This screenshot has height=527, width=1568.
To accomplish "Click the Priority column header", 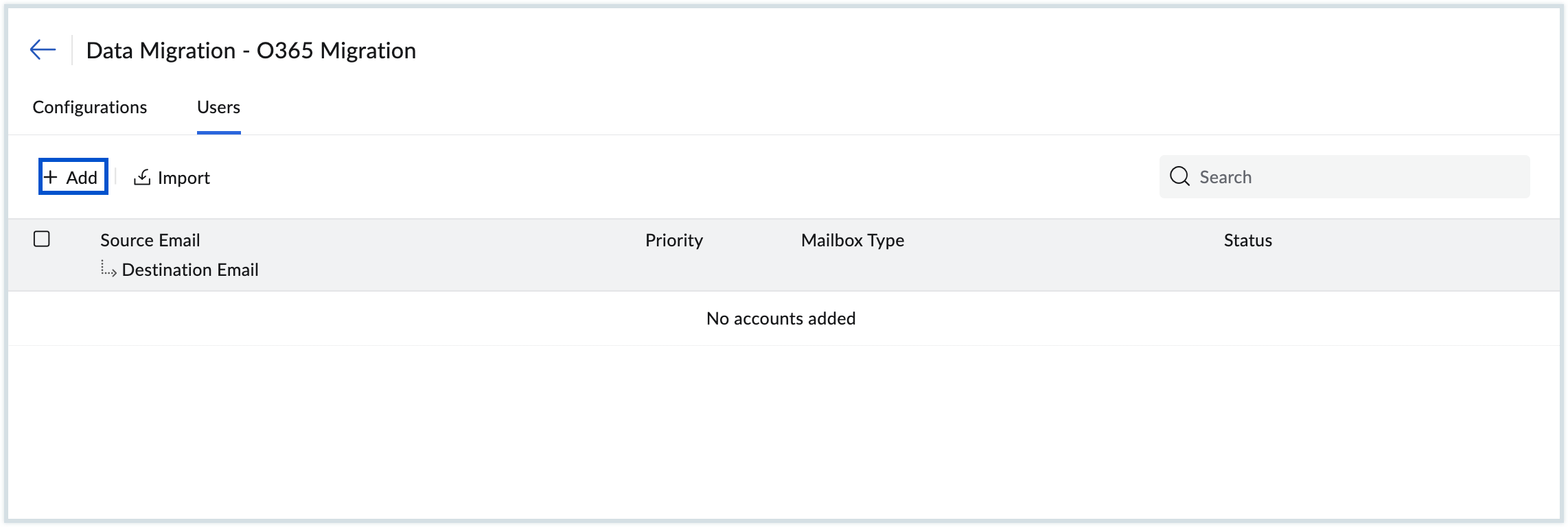I will tap(674, 240).
